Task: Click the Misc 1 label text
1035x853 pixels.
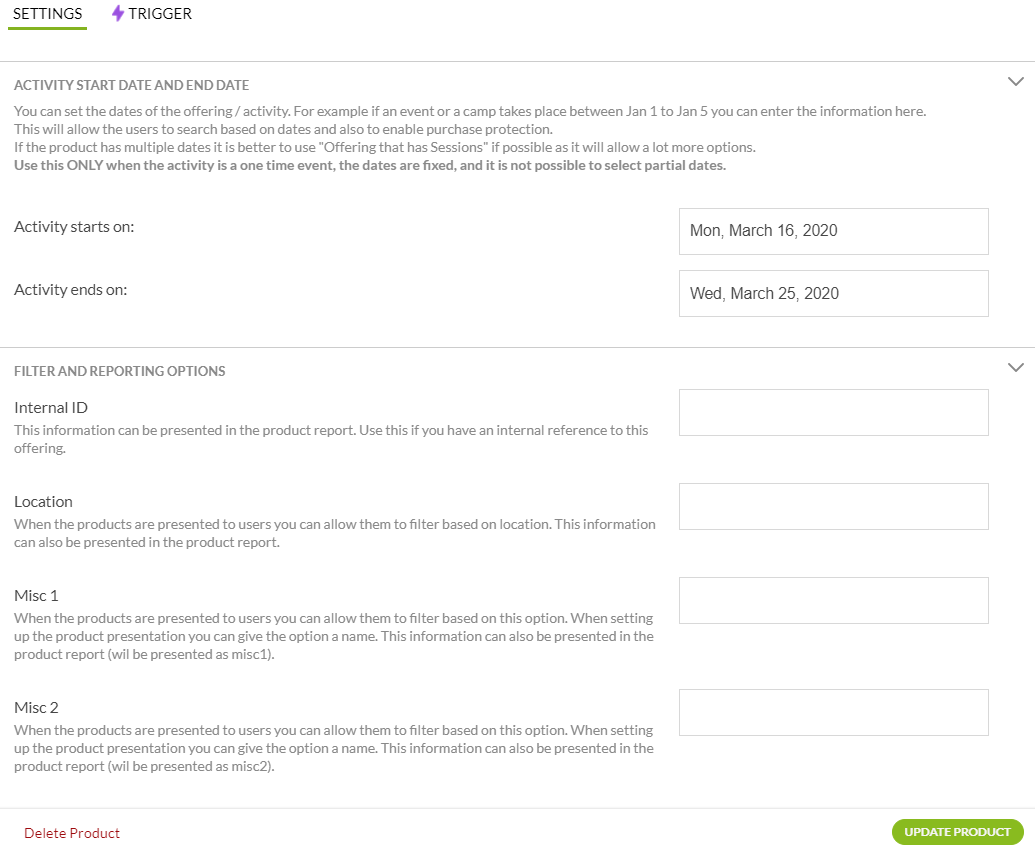Action: tap(36, 596)
